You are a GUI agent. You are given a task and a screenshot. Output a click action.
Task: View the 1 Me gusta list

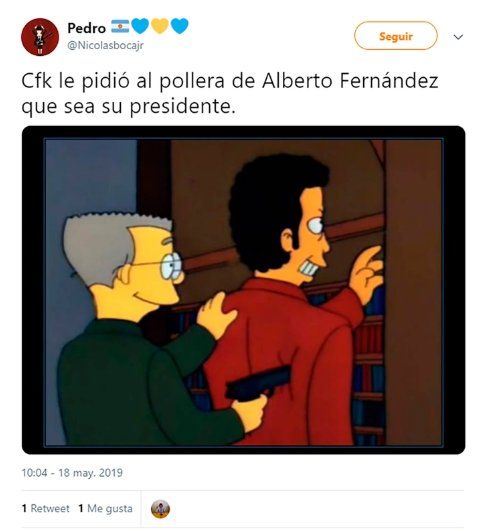click(x=105, y=508)
